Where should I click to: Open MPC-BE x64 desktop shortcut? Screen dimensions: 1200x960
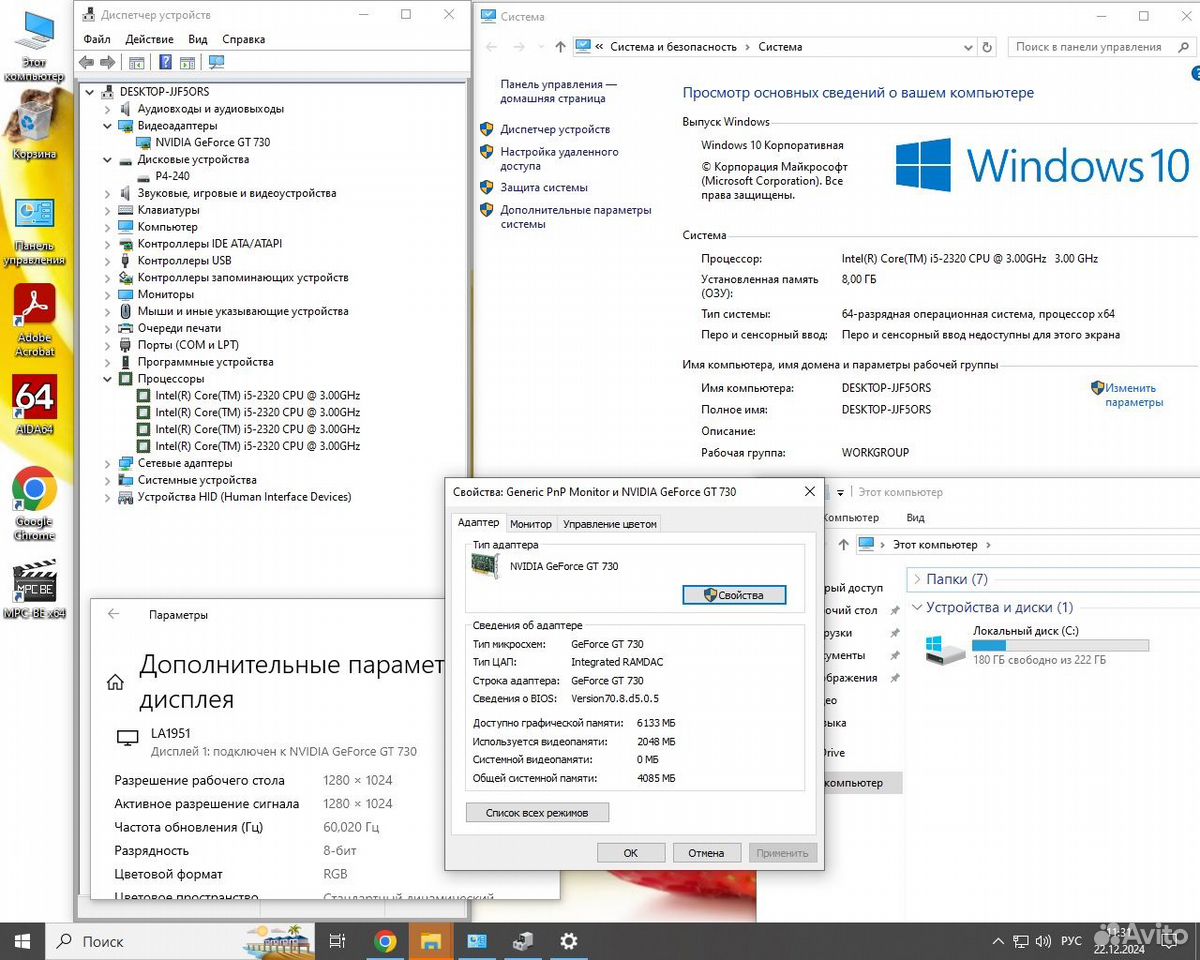tap(34, 589)
